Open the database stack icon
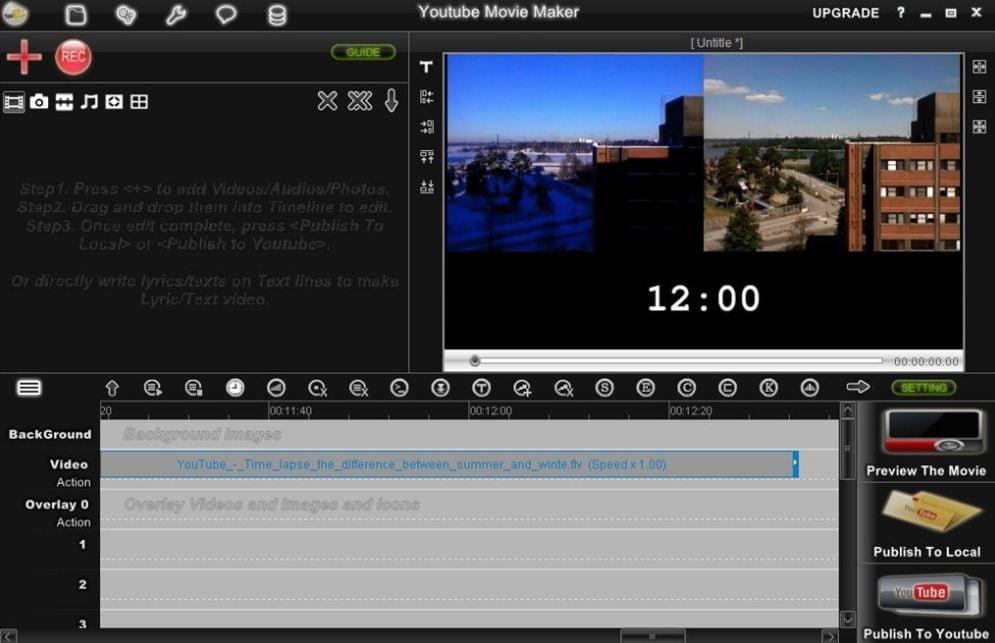 coord(277,15)
